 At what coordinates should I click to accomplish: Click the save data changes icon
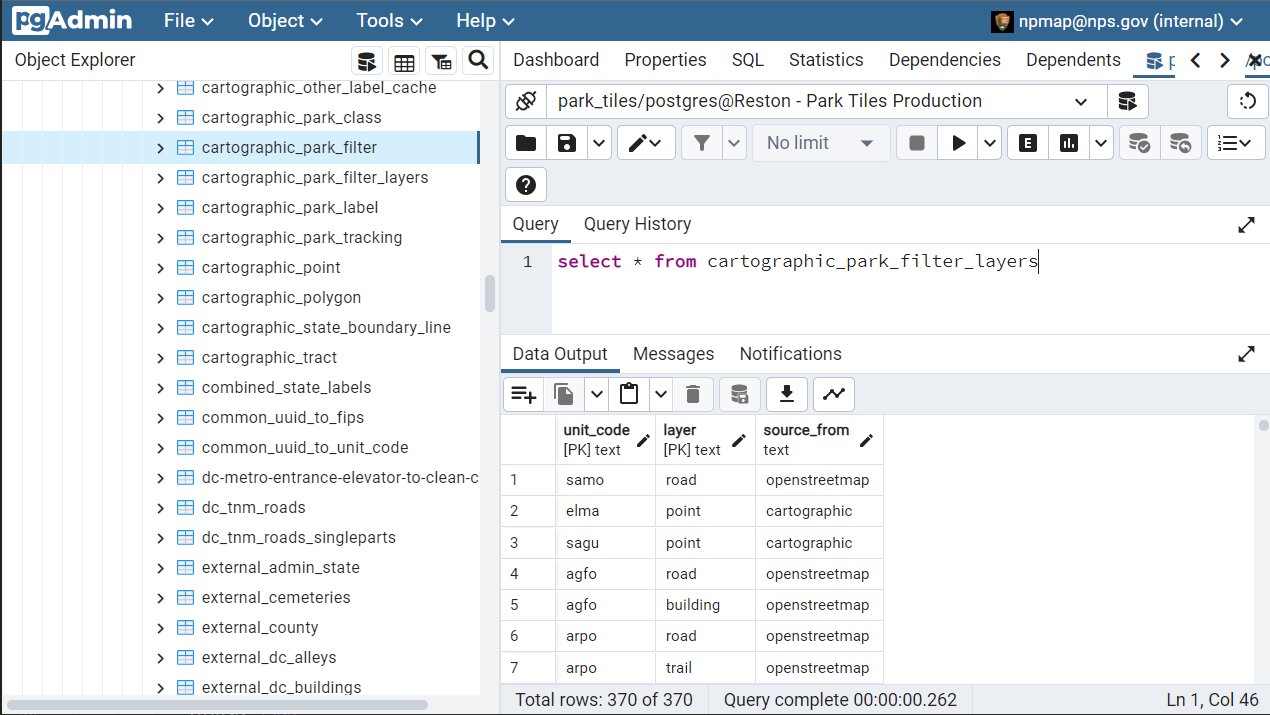pos(740,394)
